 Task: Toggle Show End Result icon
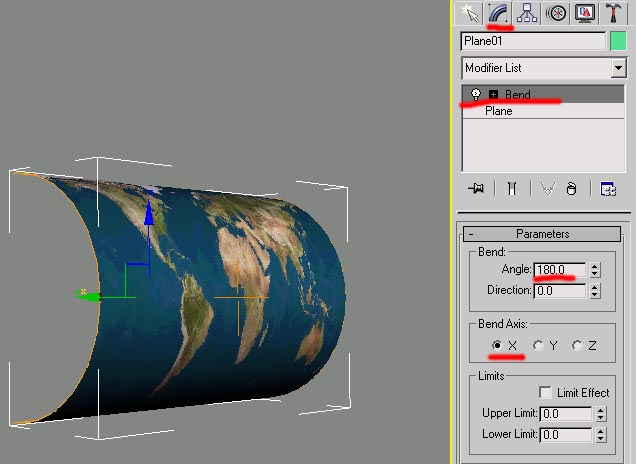point(512,189)
